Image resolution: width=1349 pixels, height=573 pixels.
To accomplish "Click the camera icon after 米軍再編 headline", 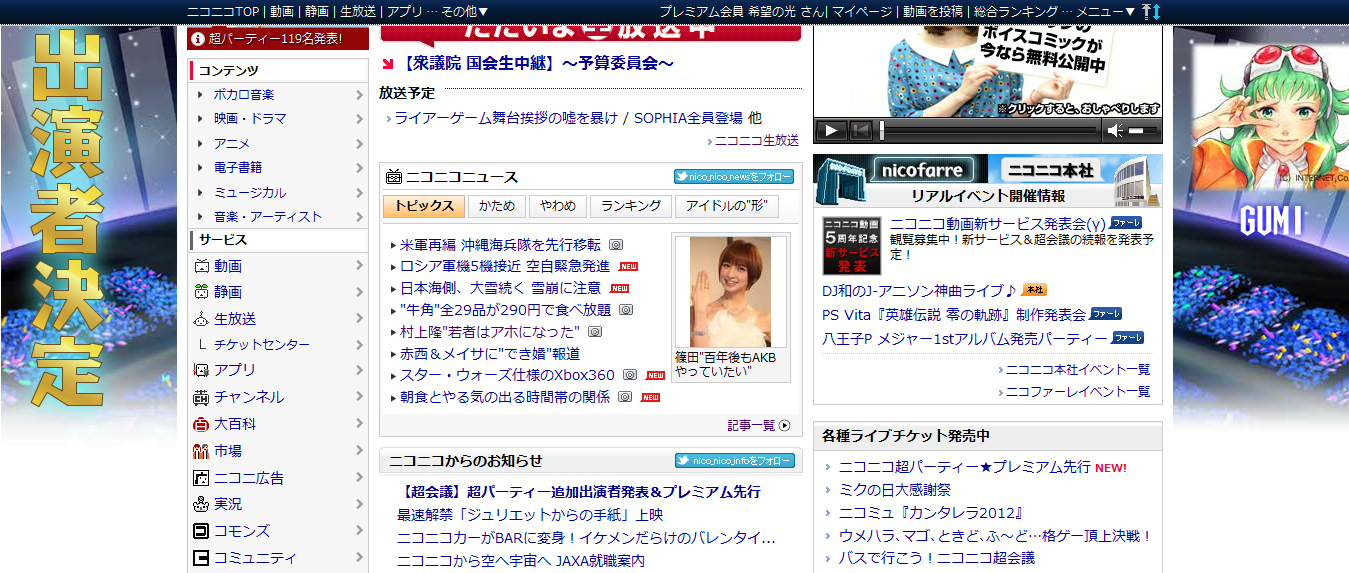I will 616,244.
